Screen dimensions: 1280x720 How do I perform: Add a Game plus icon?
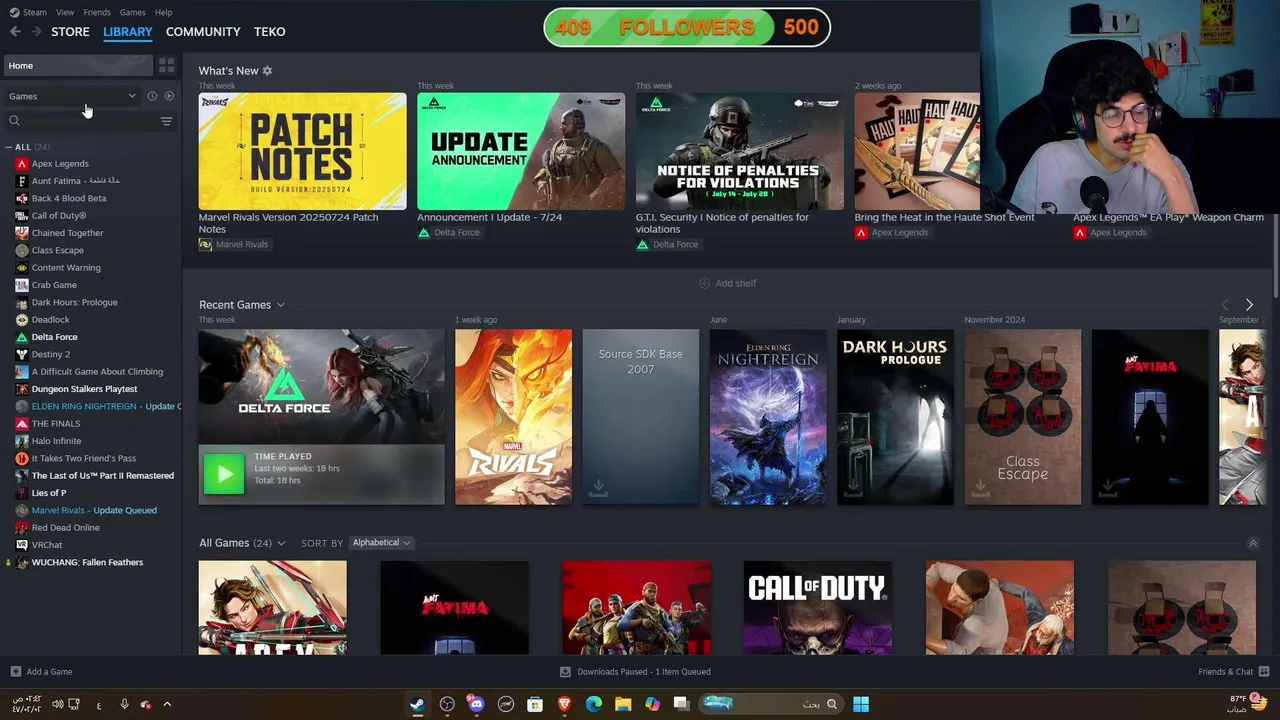coord(15,672)
